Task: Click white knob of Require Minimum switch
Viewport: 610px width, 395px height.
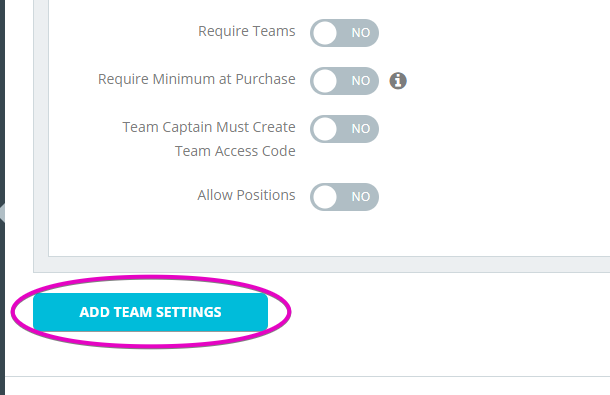Action: [325, 81]
